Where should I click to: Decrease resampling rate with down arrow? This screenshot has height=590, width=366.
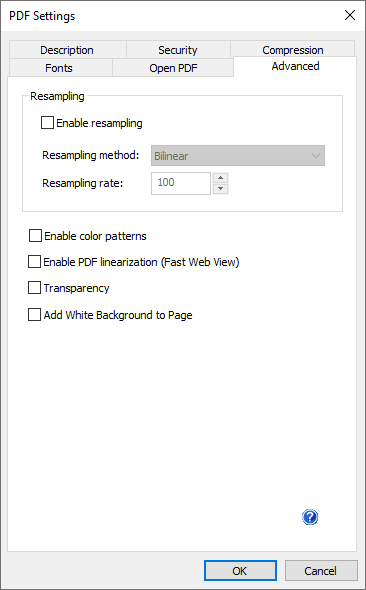220,189
